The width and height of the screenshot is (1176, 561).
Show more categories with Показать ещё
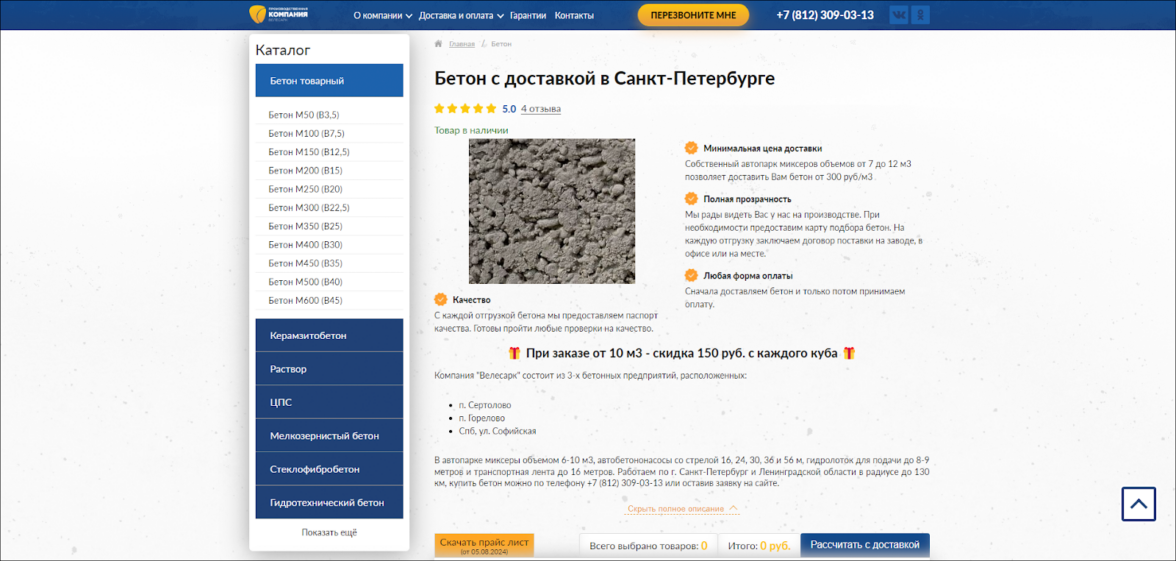coord(329,533)
